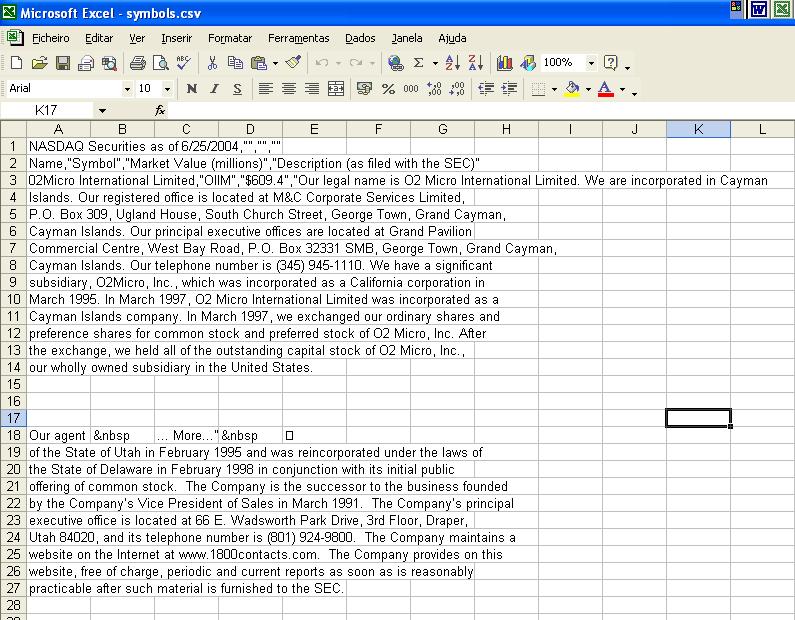This screenshot has height=620, width=795.
Task: Apply Percent style icon
Action: click(x=388, y=89)
